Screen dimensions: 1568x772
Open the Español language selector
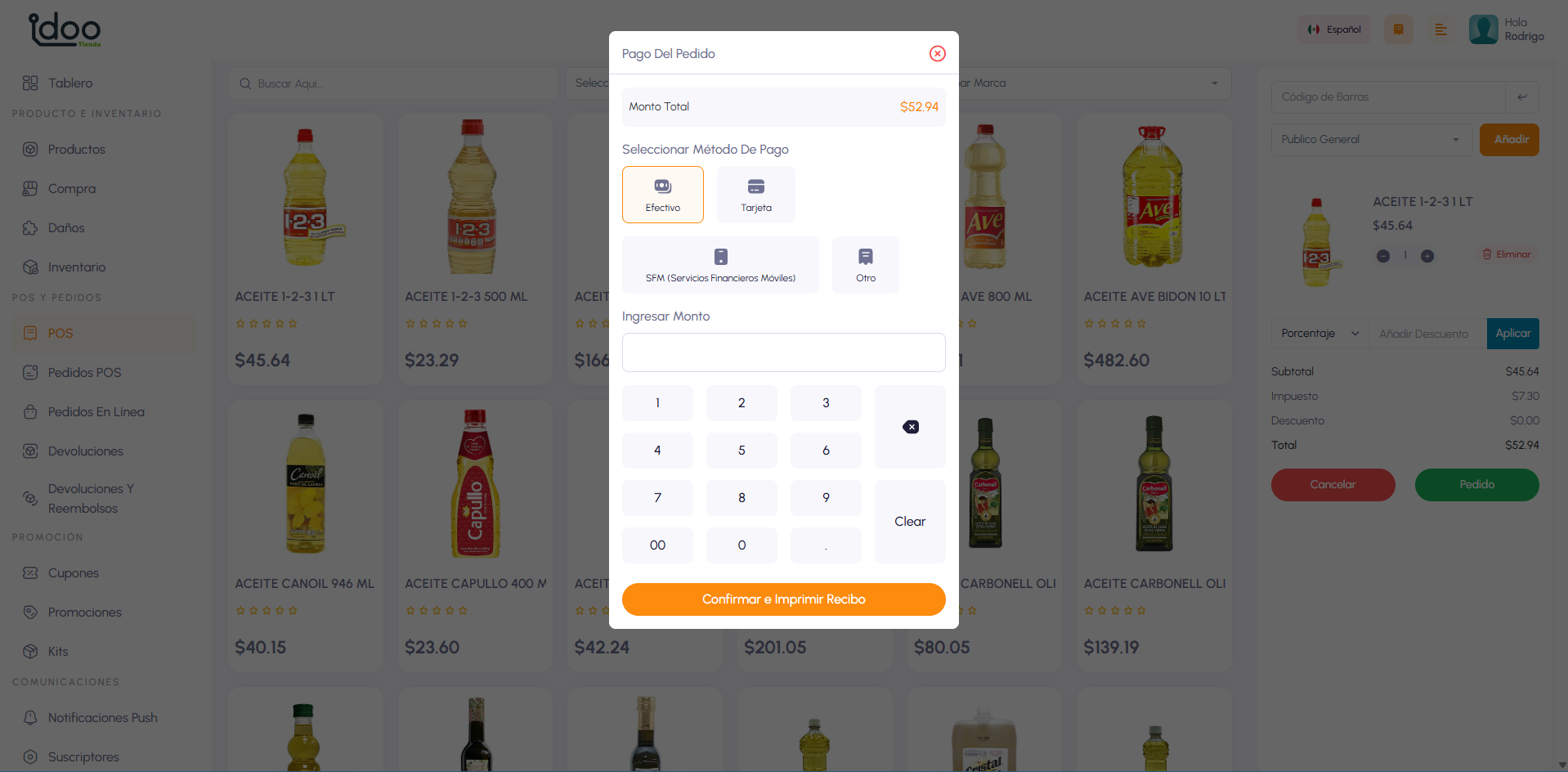[1333, 29]
